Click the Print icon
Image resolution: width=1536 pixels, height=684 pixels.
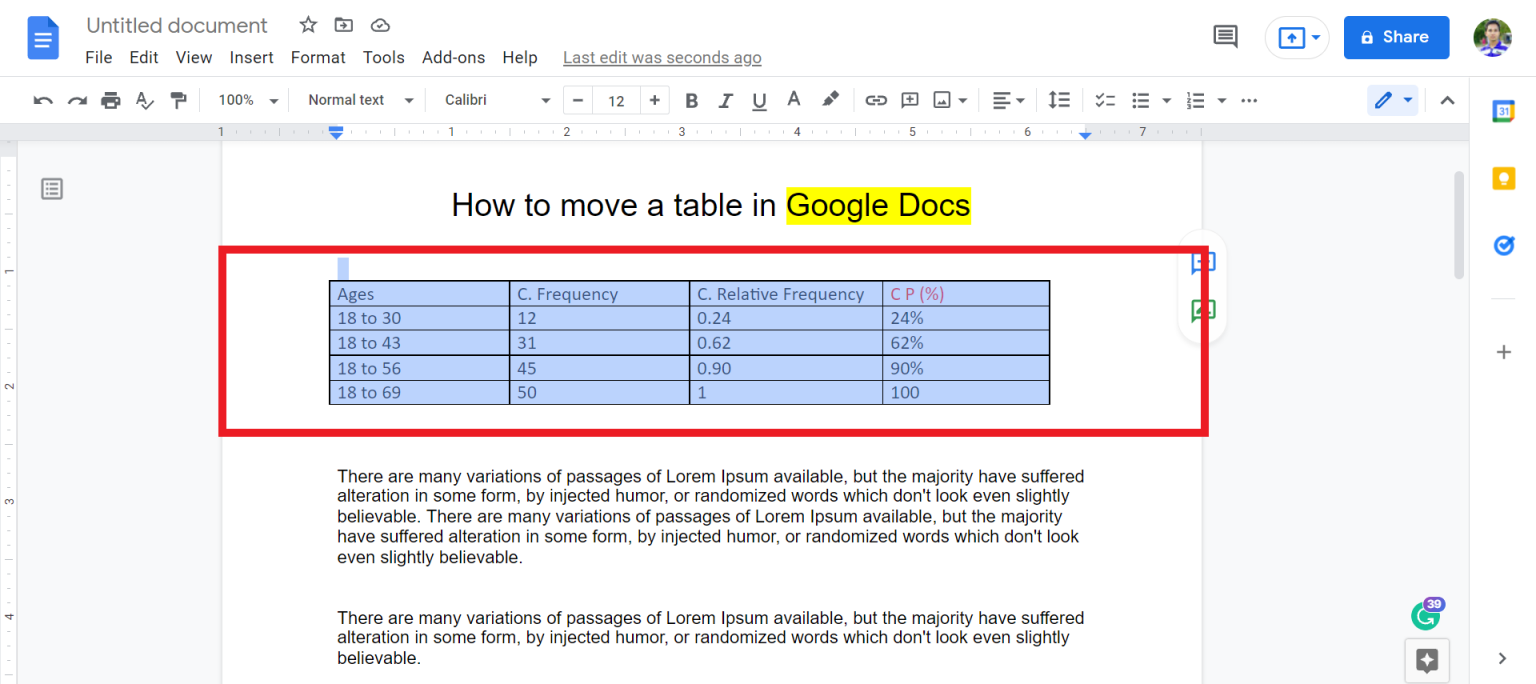tap(111, 100)
